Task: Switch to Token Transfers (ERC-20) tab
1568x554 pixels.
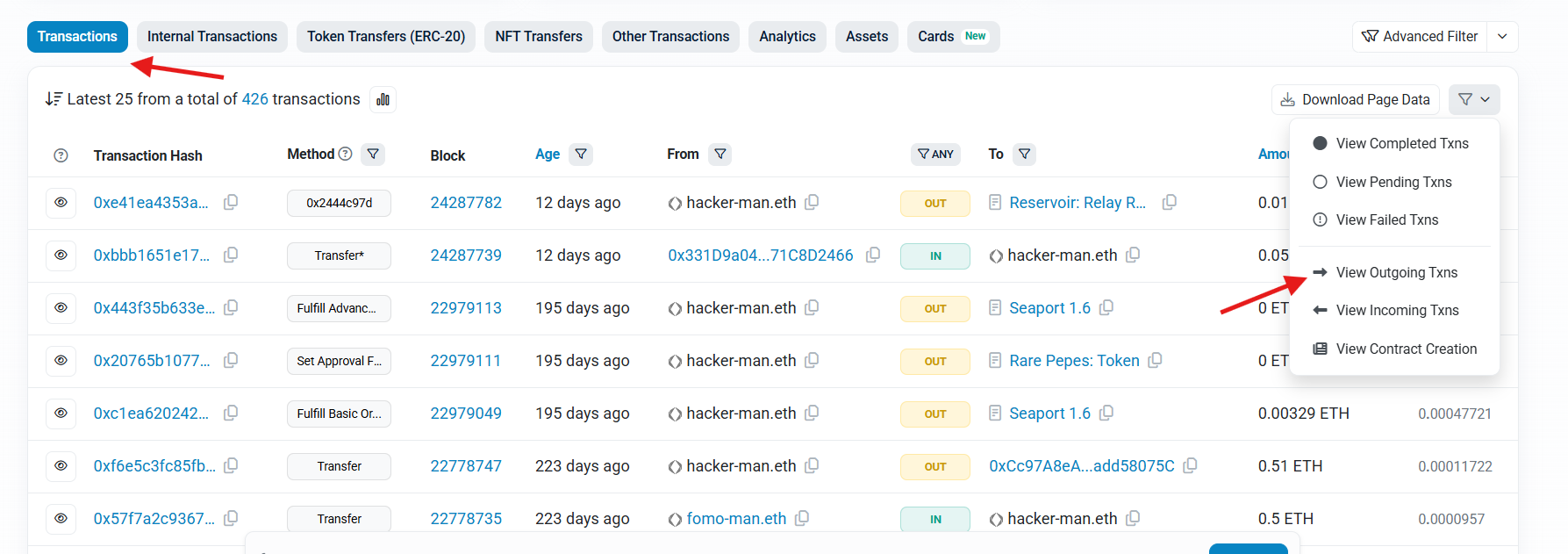Action: coord(386,37)
